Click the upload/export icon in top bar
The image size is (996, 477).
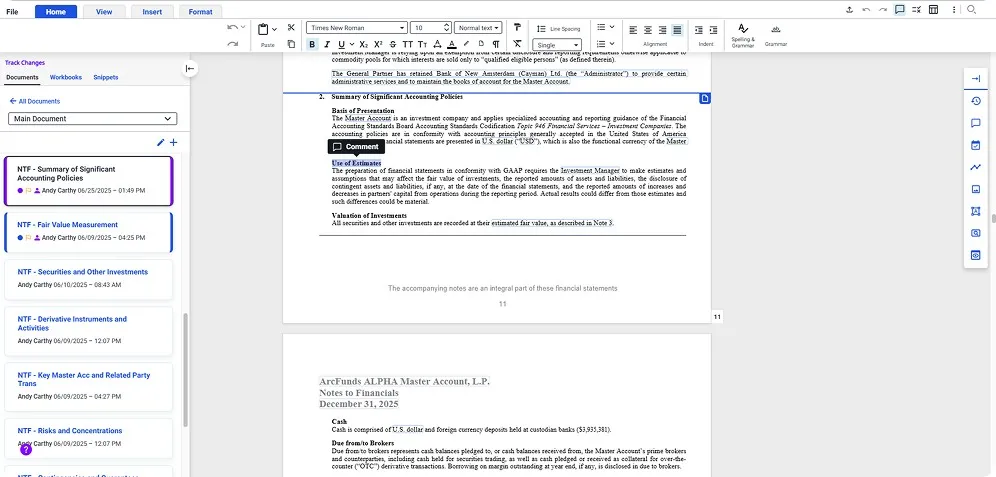point(849,10)
